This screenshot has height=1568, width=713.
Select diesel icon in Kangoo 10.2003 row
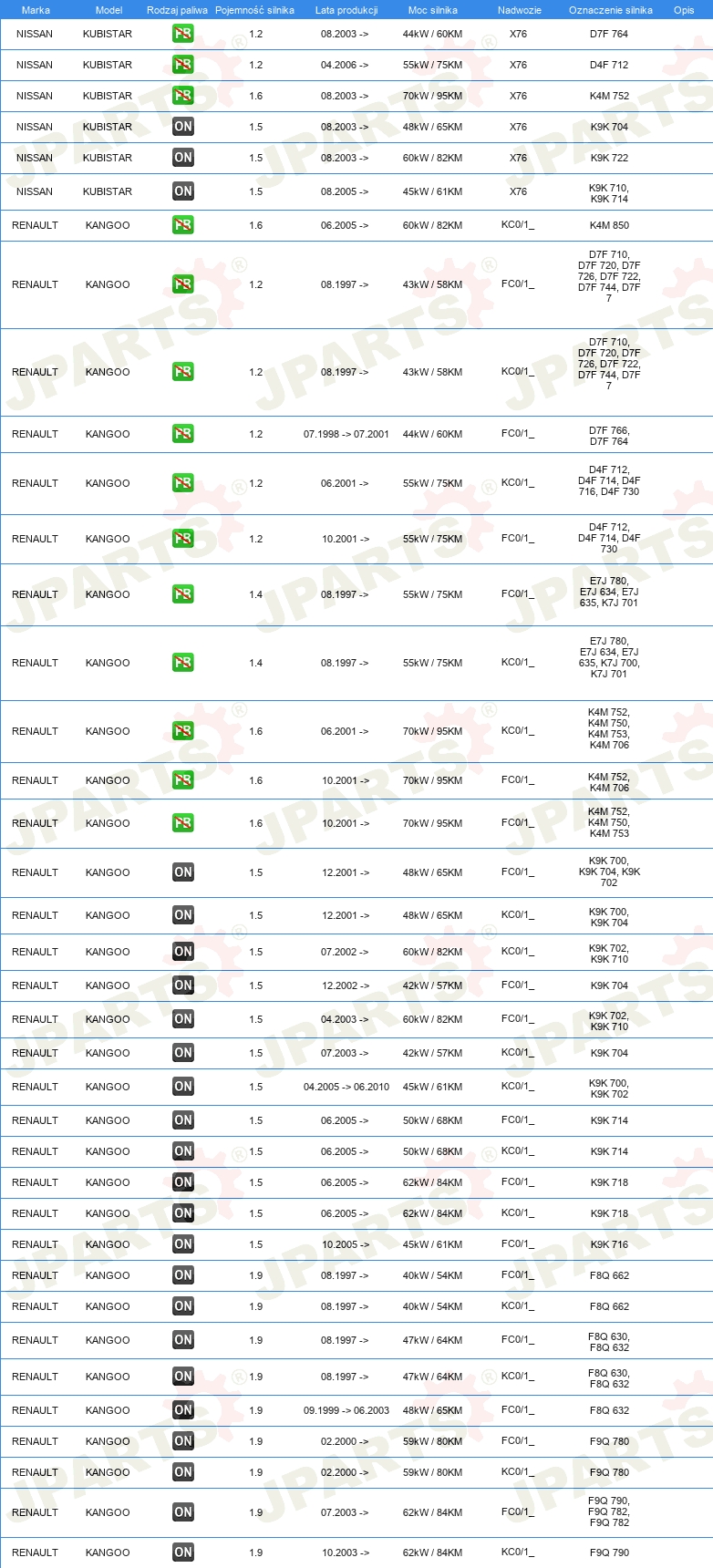coord(183,1553)
